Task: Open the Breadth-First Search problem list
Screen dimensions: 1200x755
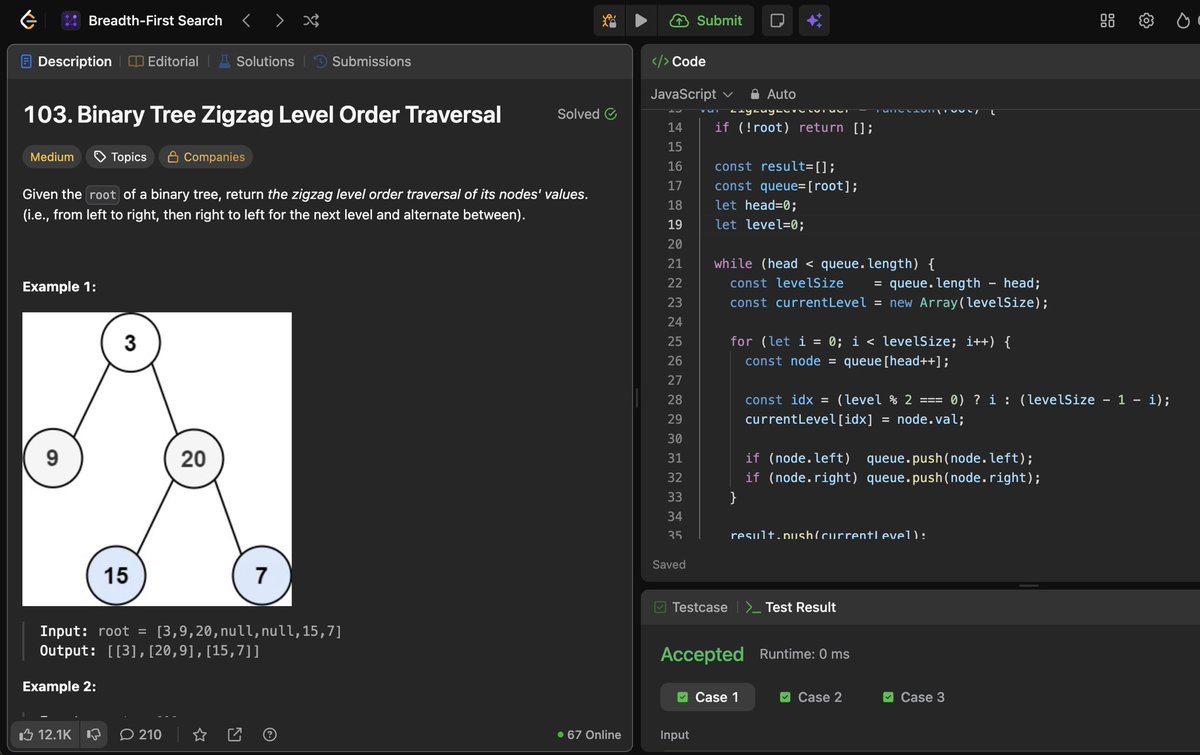Action: click(x=142, y=20)
